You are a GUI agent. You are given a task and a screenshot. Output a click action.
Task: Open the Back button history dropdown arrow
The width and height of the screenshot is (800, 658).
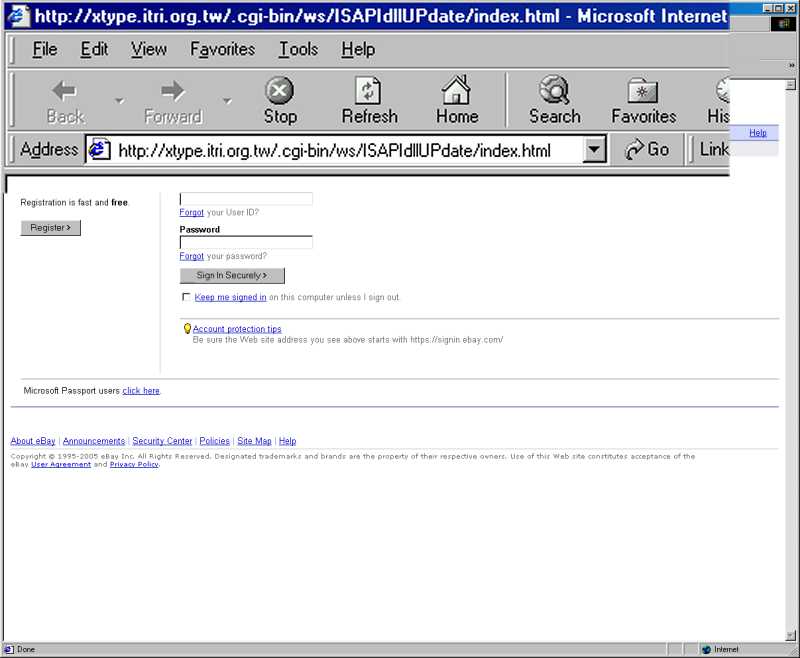(119, 101)
